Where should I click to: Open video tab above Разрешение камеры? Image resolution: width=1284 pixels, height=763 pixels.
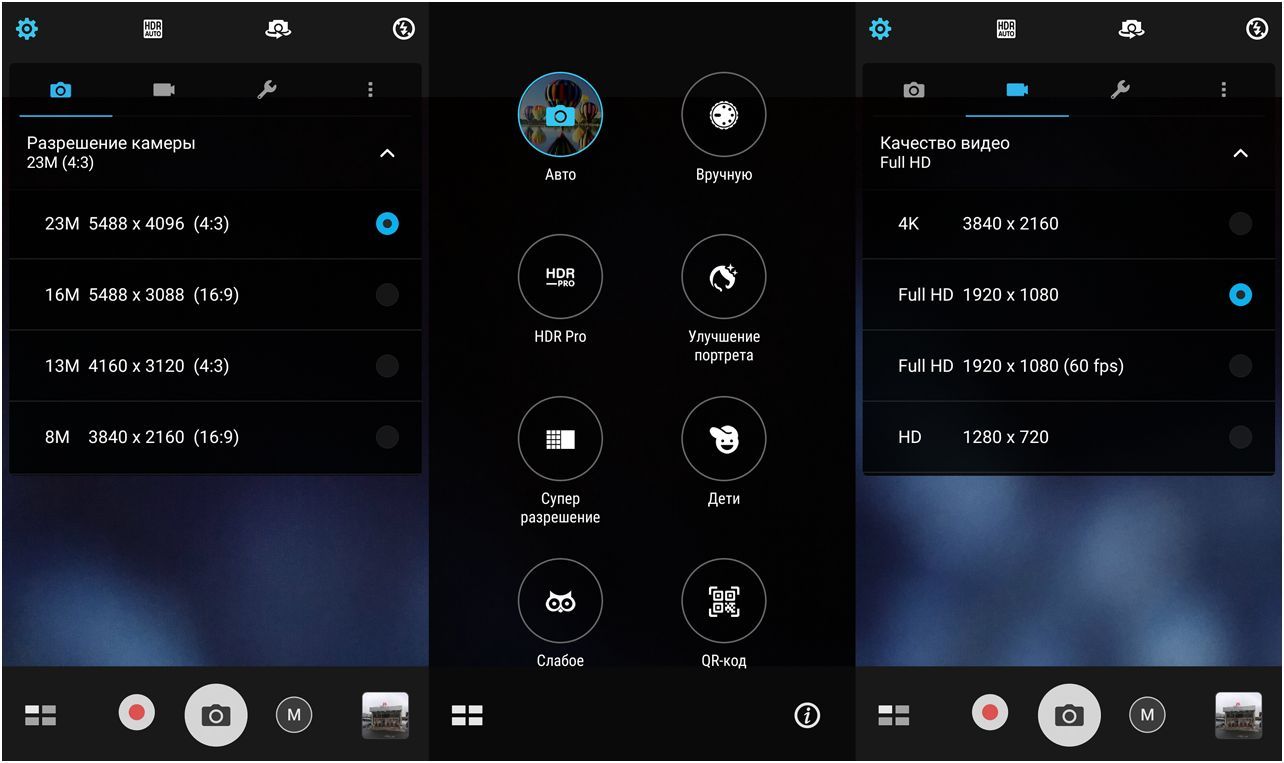point(164,90)
